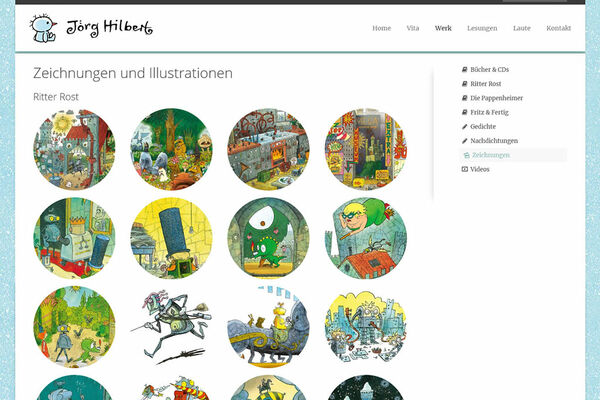This screenshot has width=600, height=400.
Task: Click the pencil icon beside Nachdichtungen
Action: click(465, 140)
